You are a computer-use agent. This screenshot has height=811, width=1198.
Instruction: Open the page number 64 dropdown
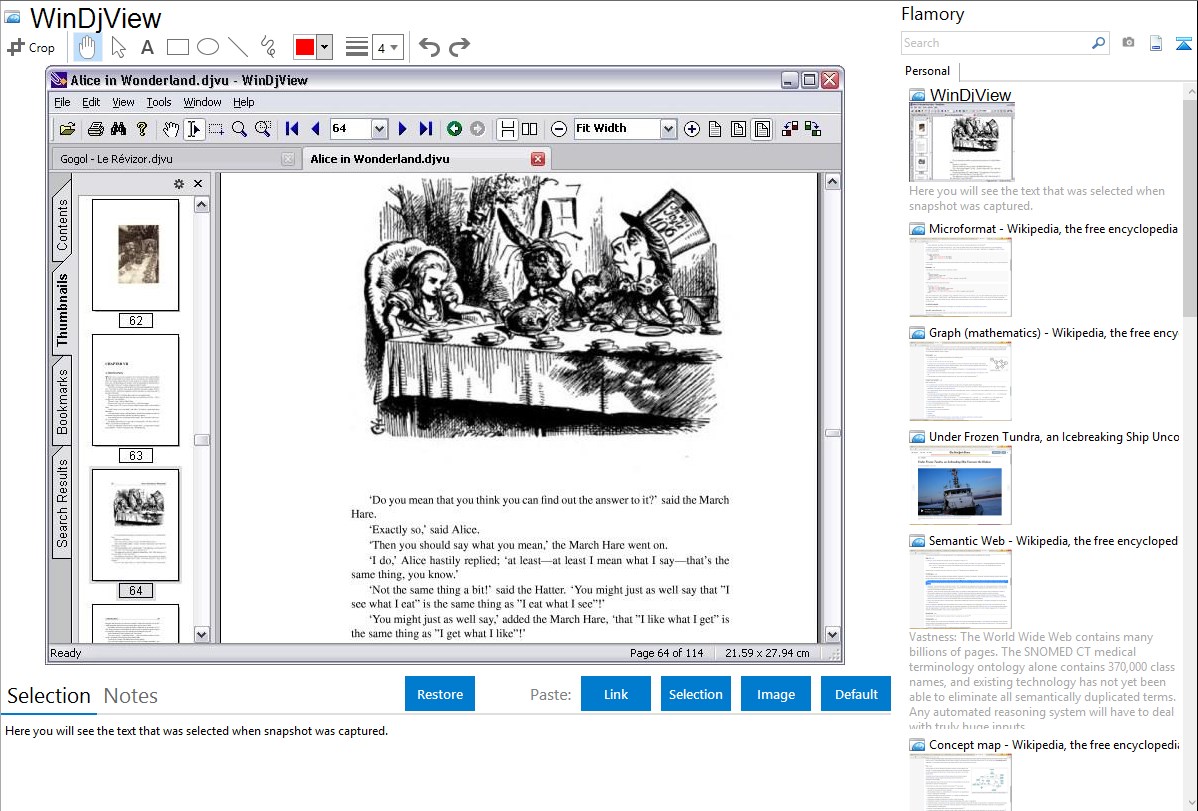[x=379, y=129]
